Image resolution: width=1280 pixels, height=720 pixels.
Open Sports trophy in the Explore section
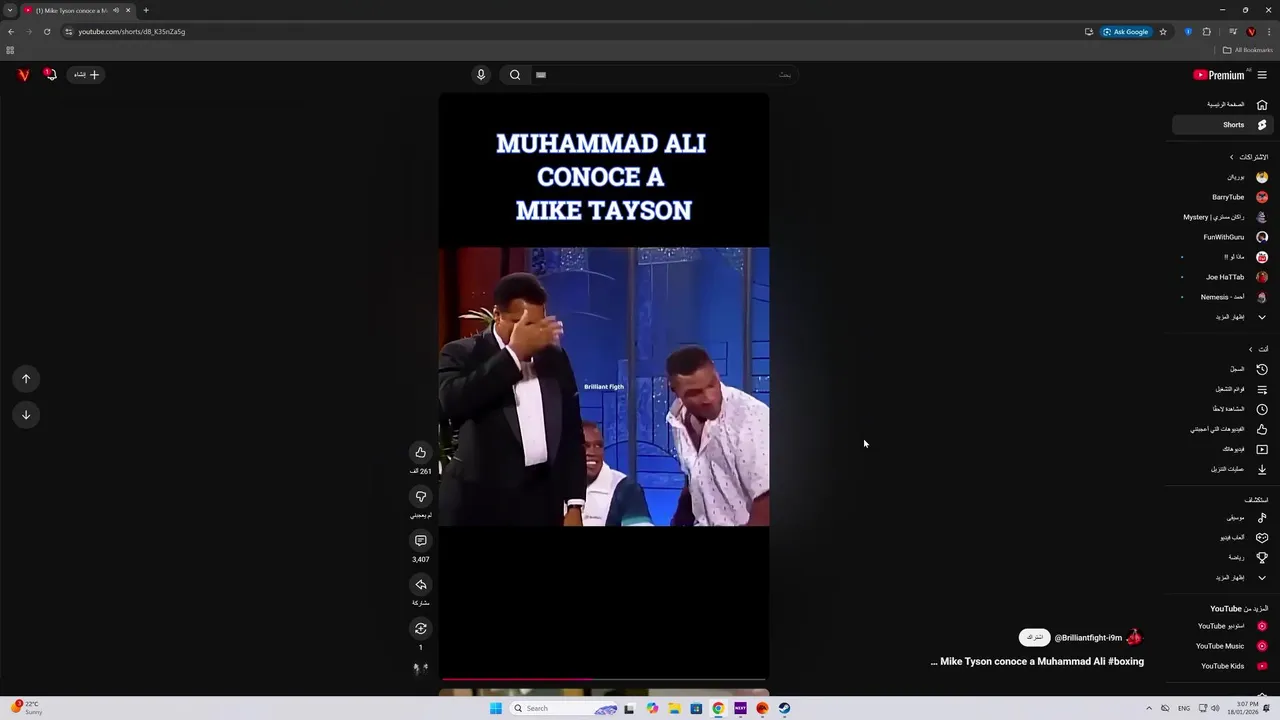[1222, 557]
